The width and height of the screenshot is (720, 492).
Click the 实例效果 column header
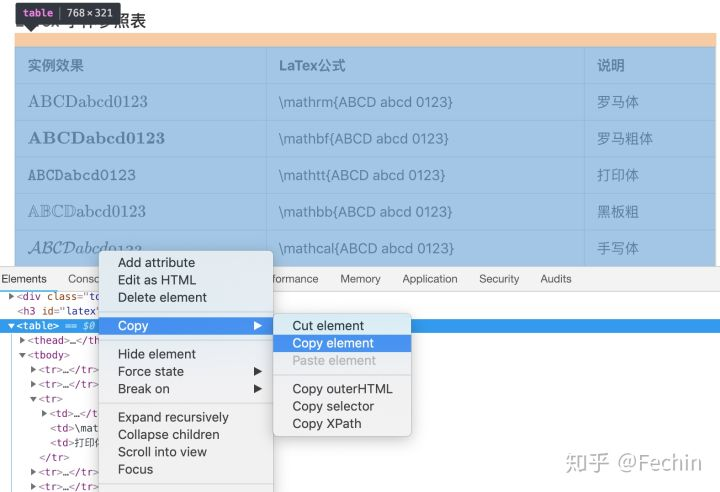[x=141, y=65]
